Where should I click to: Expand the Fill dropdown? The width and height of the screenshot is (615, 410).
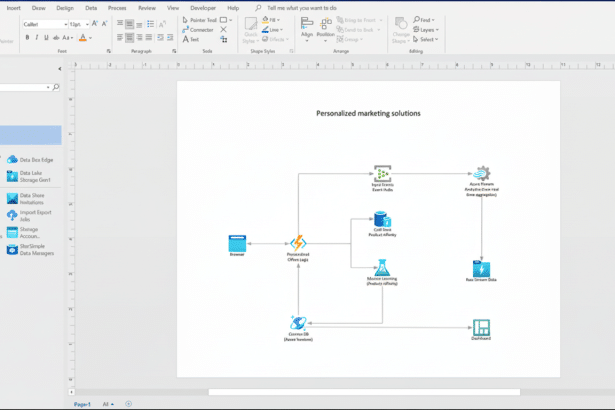pos(278,20)
